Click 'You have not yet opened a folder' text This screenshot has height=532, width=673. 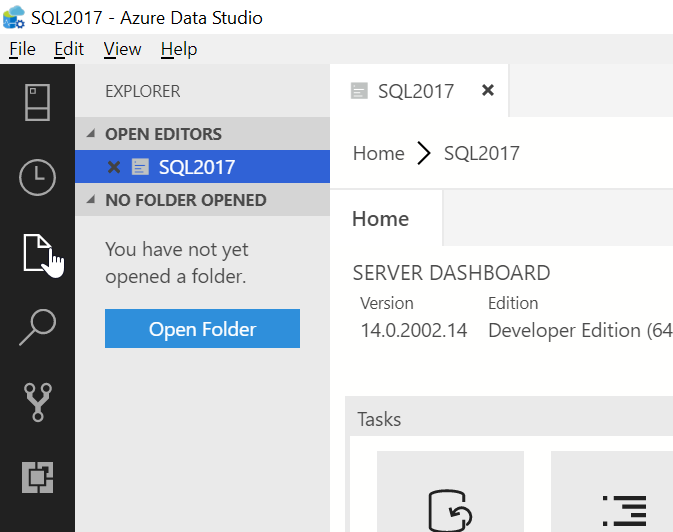[x=177, y=263]
